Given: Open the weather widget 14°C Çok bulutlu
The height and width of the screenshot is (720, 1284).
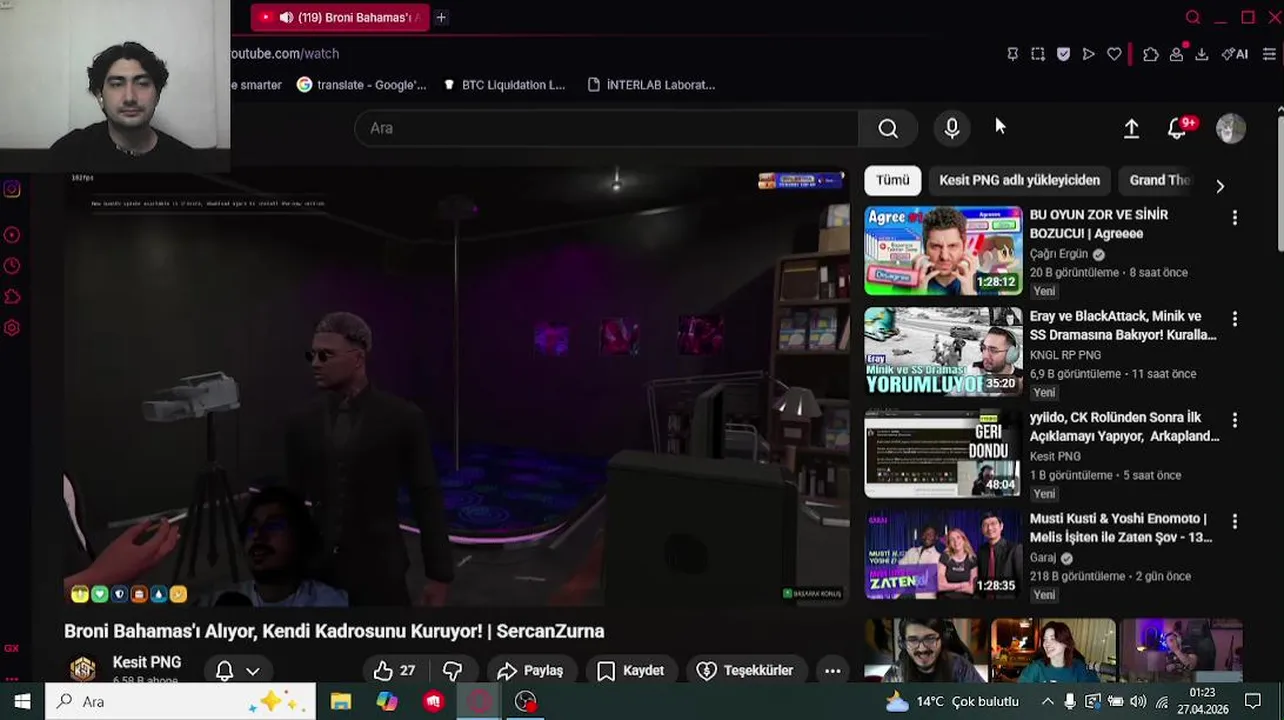Looking at the screenshot, I should coord(952,701).
